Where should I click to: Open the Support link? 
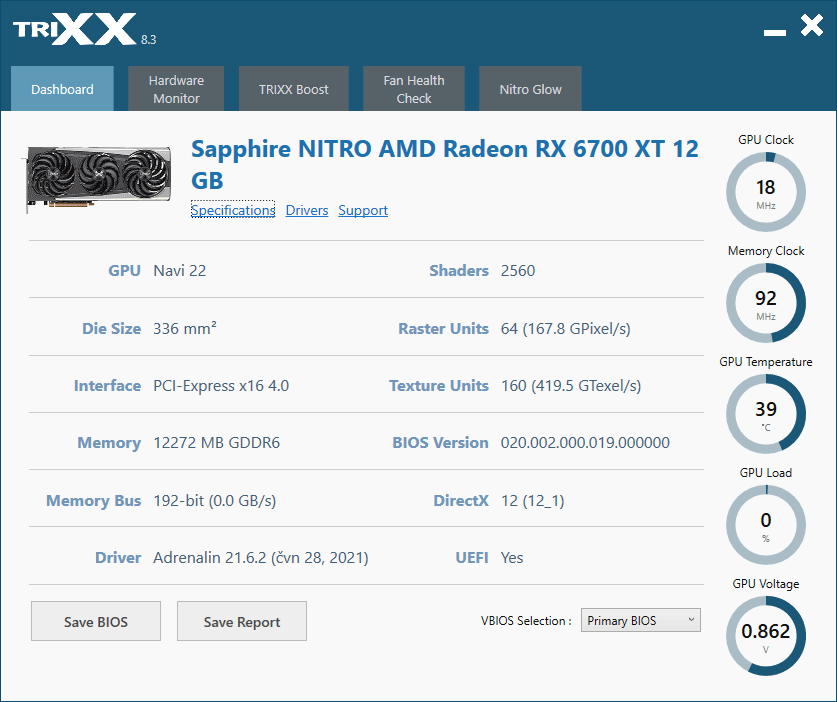(363, 210)
